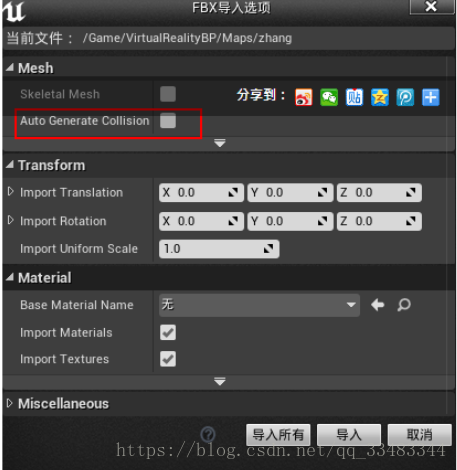The width and height of the screenshot is (457, 470).
Task: Click the FBX导入选项 title text
Action: pos(231,8)
